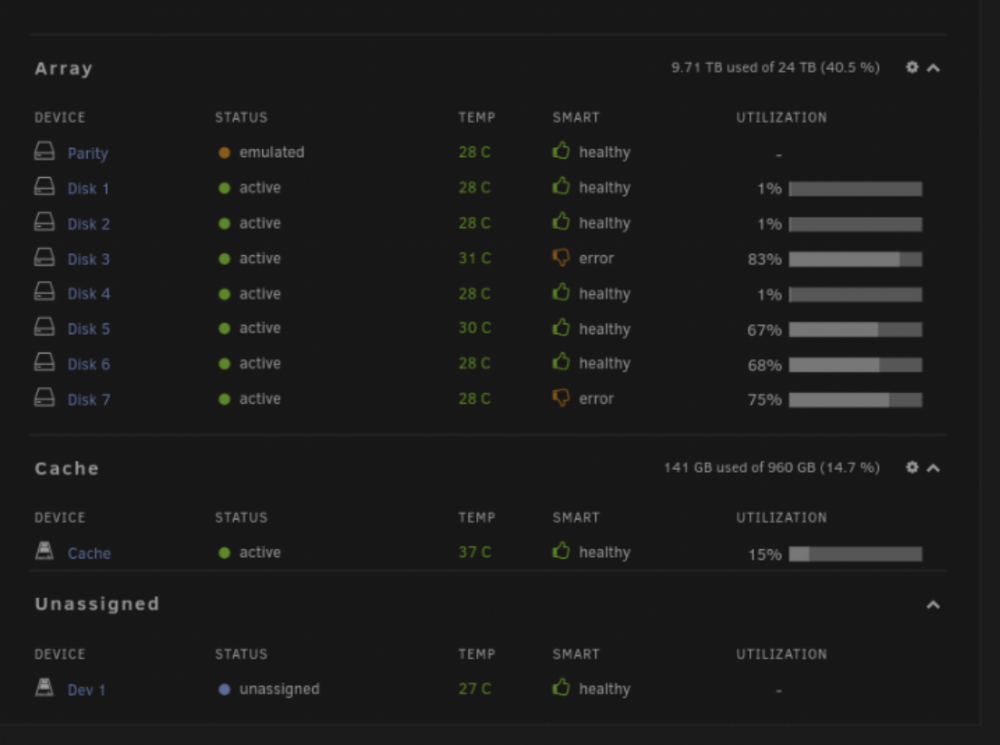Click the Cache SMART thumbs-up icon
This screenshot has width=1000, height=745.
561,551
